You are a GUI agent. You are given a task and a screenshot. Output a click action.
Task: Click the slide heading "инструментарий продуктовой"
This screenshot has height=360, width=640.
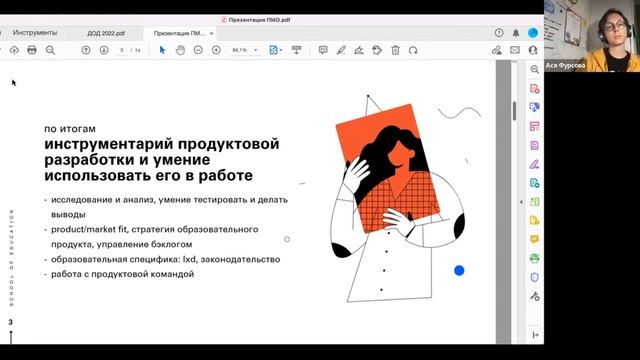[x=162, y=144]
